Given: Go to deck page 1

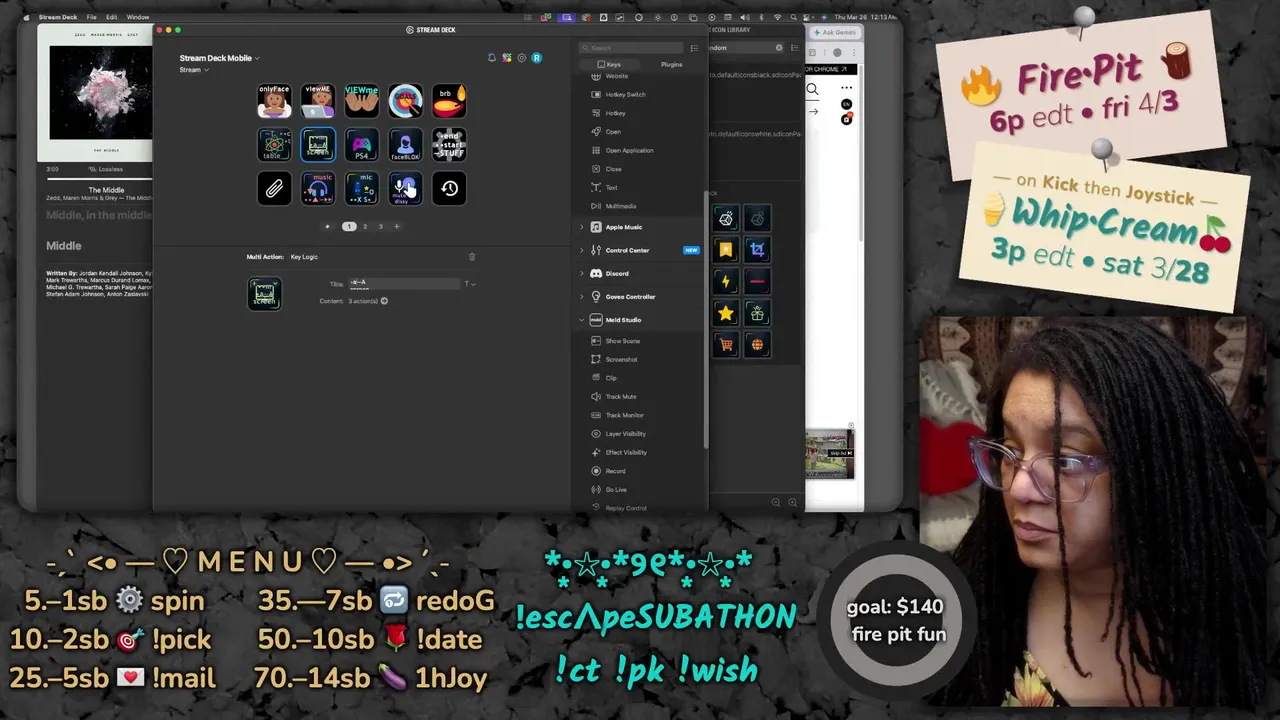Looking at the screenshot, I should (x=349, y=226).
